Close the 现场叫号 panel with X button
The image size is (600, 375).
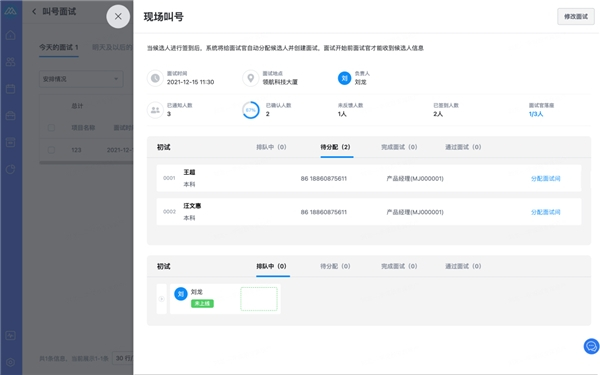[x=118, y=16]
